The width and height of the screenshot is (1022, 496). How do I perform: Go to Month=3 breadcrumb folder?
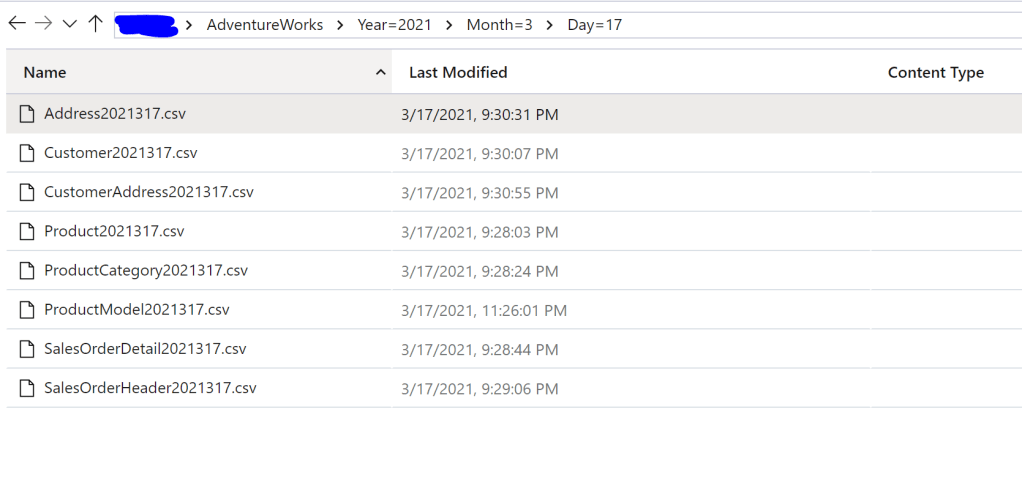click(x=498, y=24)
